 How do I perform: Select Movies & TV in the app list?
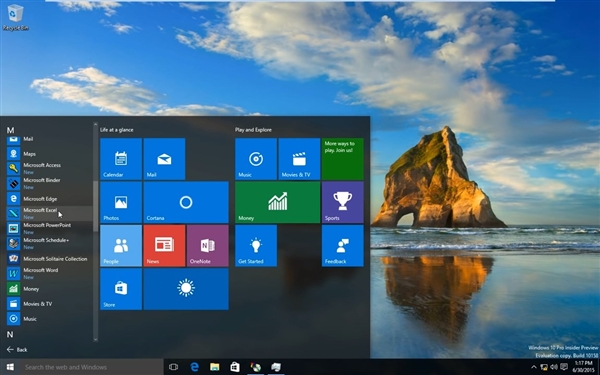(x=49, y=304)
